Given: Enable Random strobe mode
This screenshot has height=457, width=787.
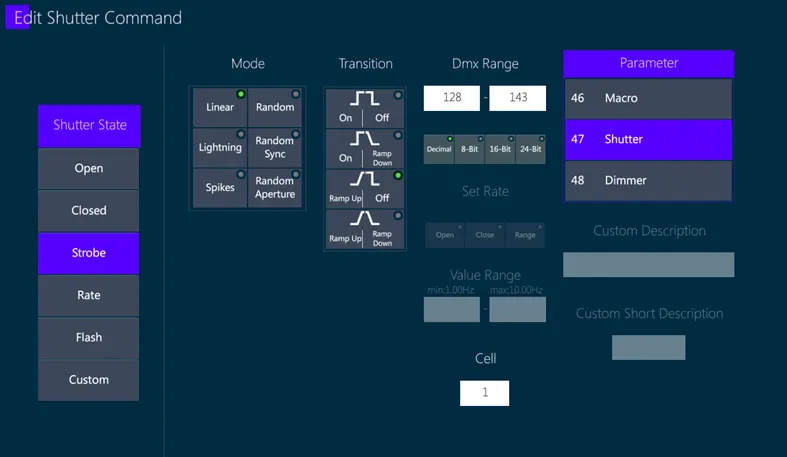Looking at the screenshot, I should [275, 107].
